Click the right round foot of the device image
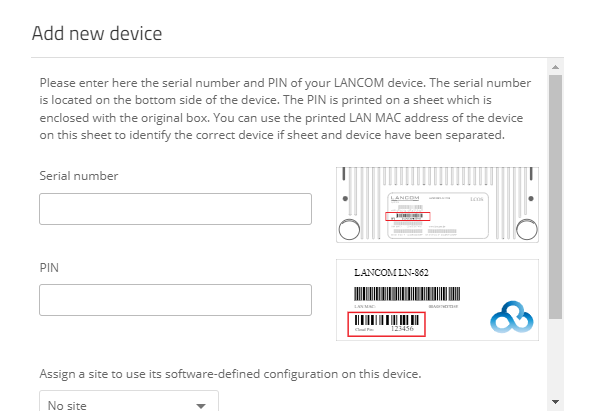 tap(527, 229)
